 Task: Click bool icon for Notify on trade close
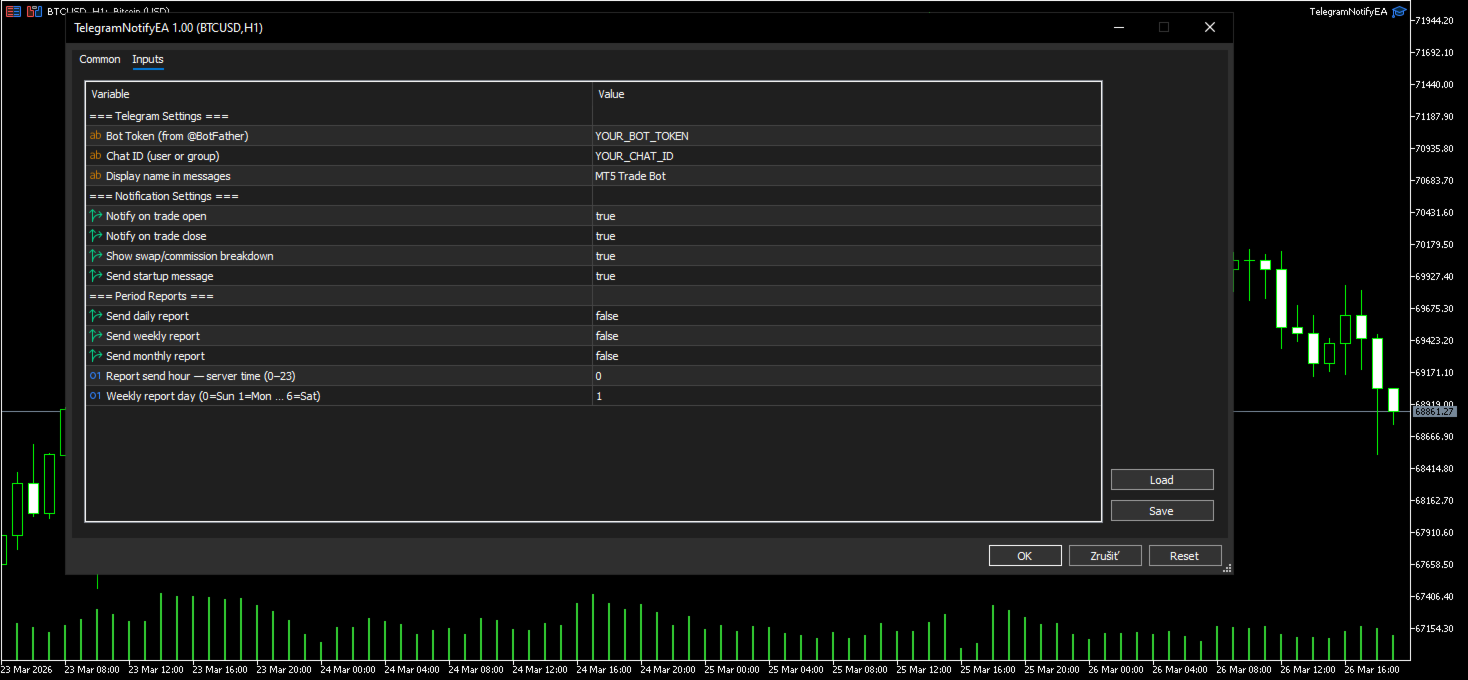tap(96, 236)
